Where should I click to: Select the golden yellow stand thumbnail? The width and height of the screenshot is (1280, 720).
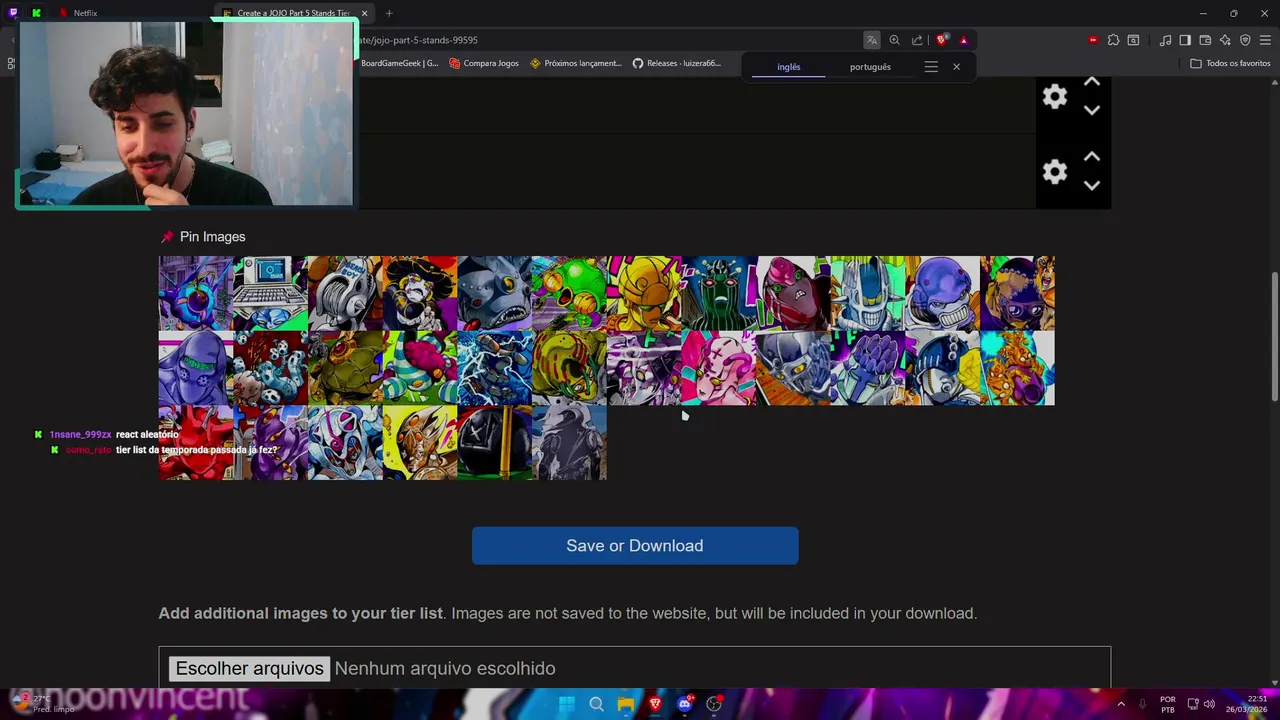coord(644,293)
